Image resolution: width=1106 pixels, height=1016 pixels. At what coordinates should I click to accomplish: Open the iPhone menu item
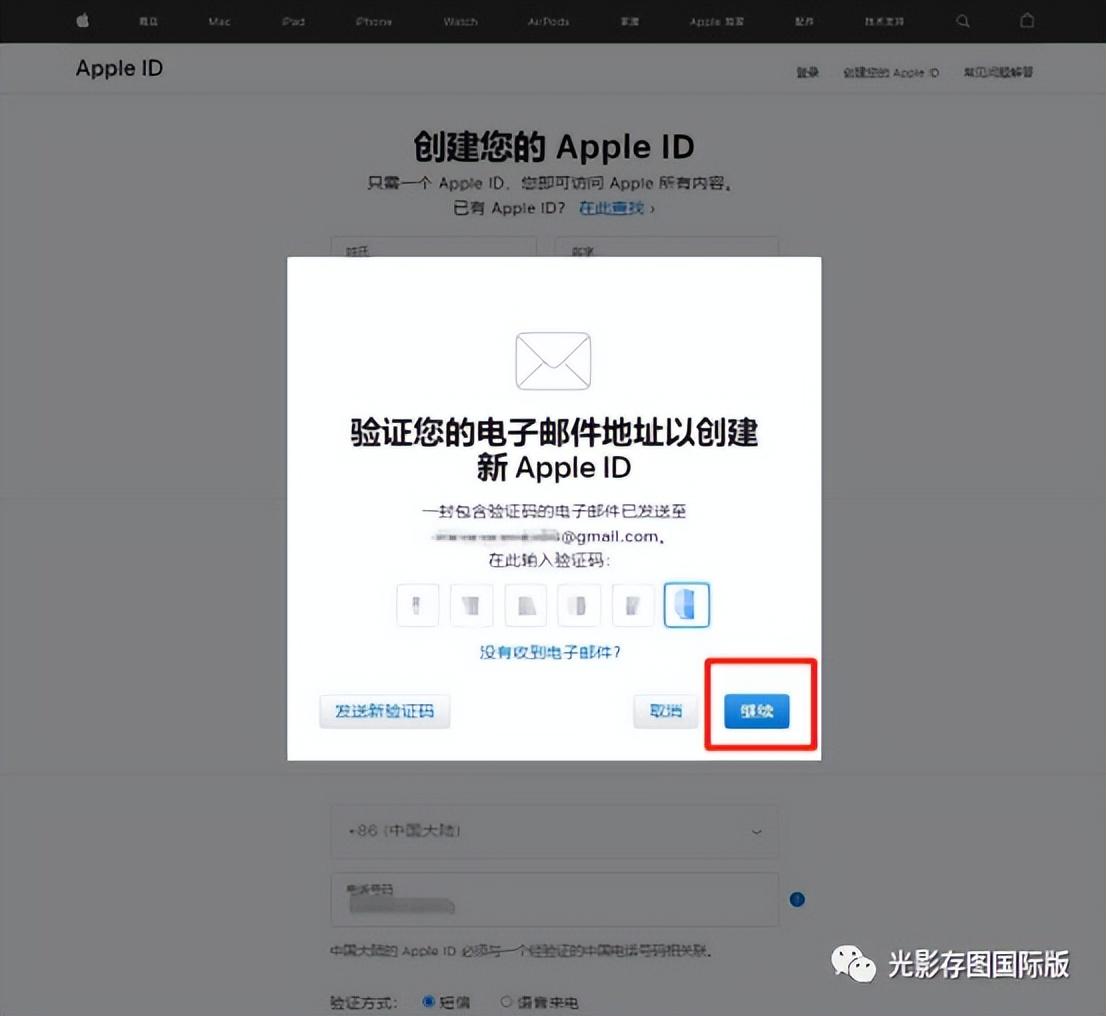[x=374, y=22]
